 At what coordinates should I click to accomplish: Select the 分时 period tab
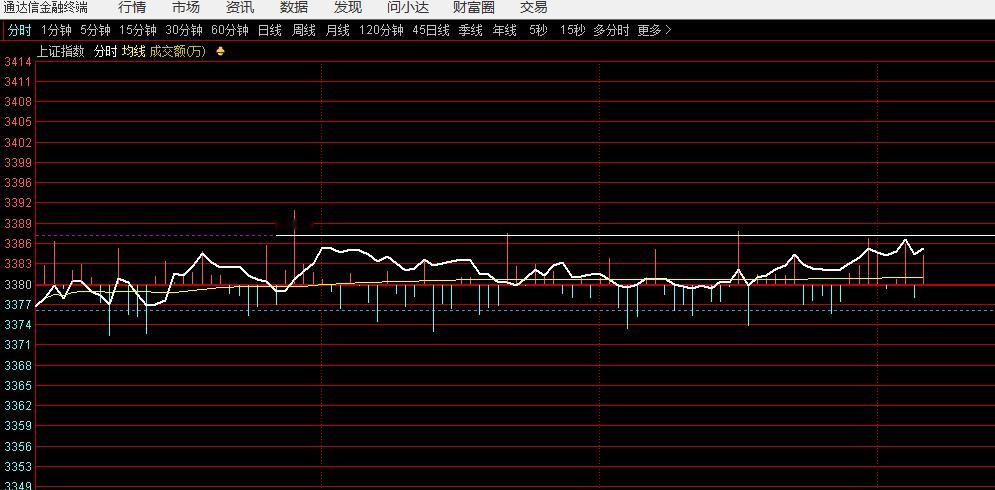(x=19, y=30)
